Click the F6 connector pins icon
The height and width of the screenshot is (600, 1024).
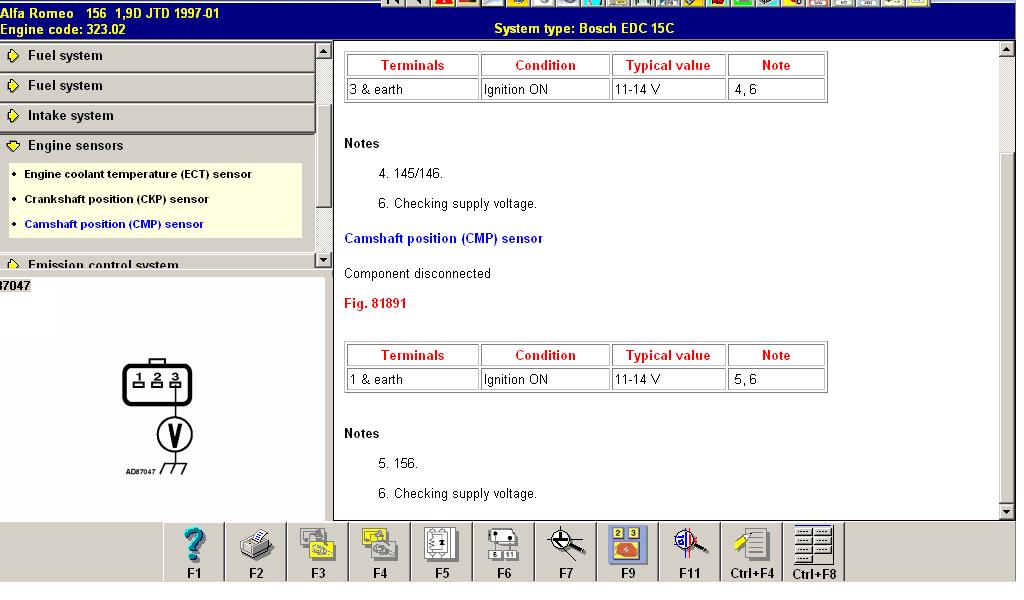504,552
